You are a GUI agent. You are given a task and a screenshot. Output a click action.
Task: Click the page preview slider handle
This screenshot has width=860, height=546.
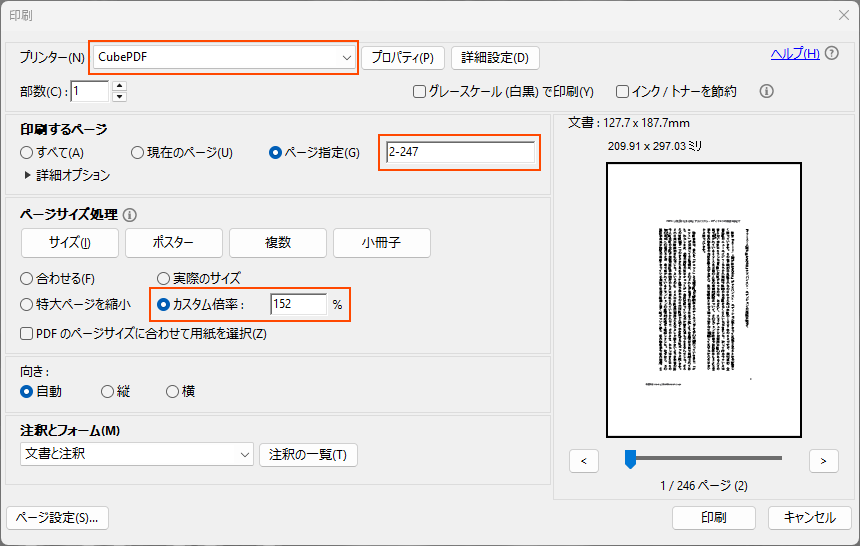click(630, 458)
